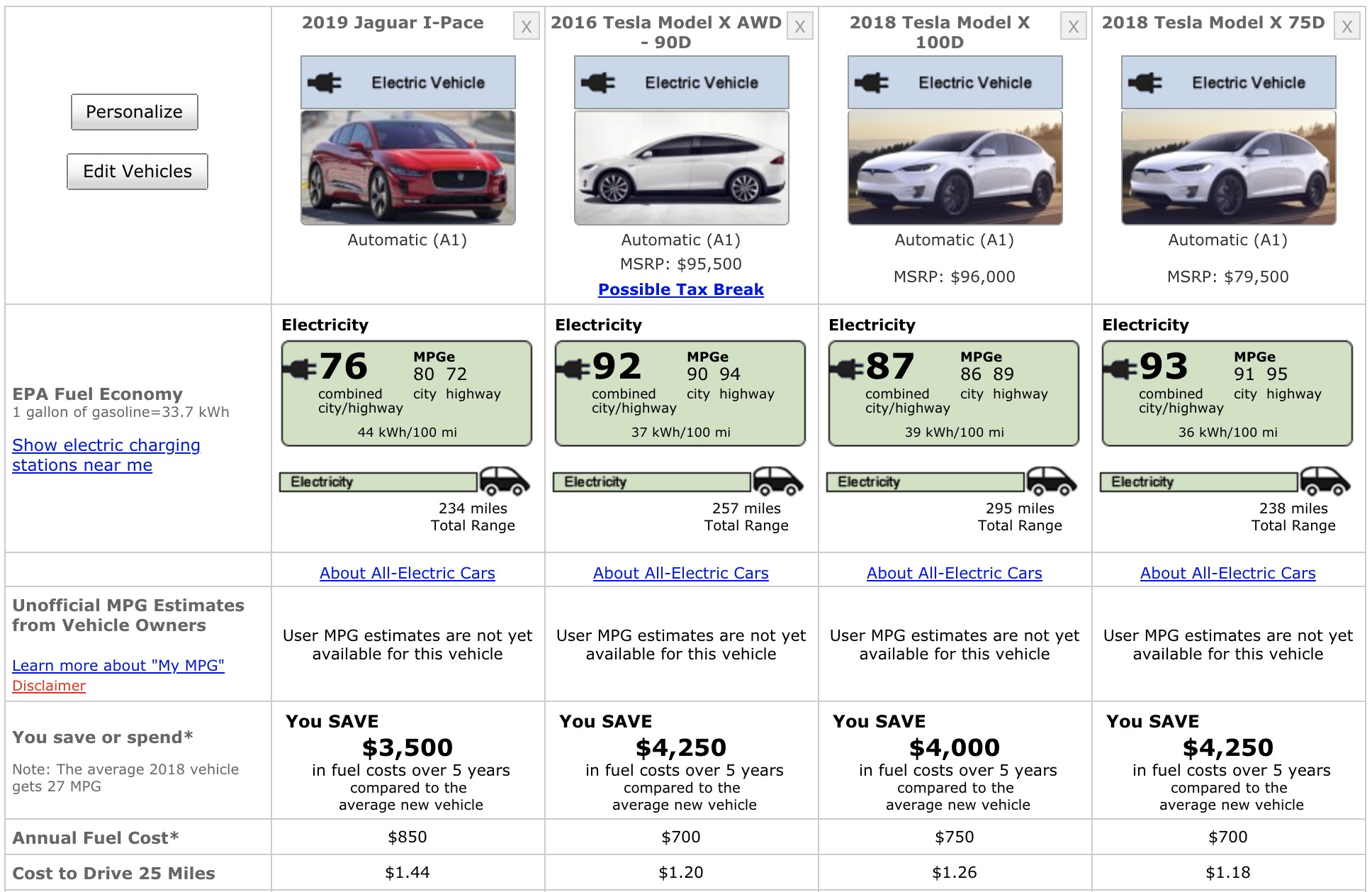Open the 2018 Tesla Model X 100D photo
Viewport: 1372px width, 892px height.
pyautogui.click(x=955, y=168)
